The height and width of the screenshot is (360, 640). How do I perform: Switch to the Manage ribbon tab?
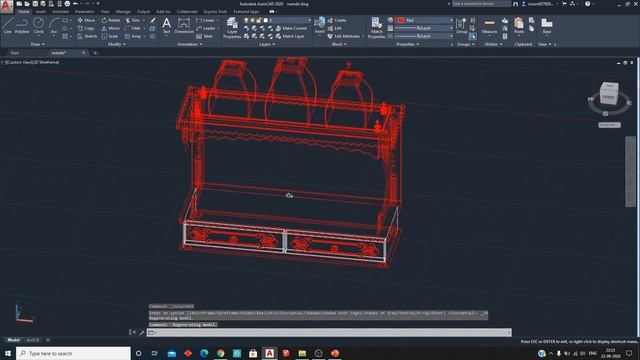(123, 11)
